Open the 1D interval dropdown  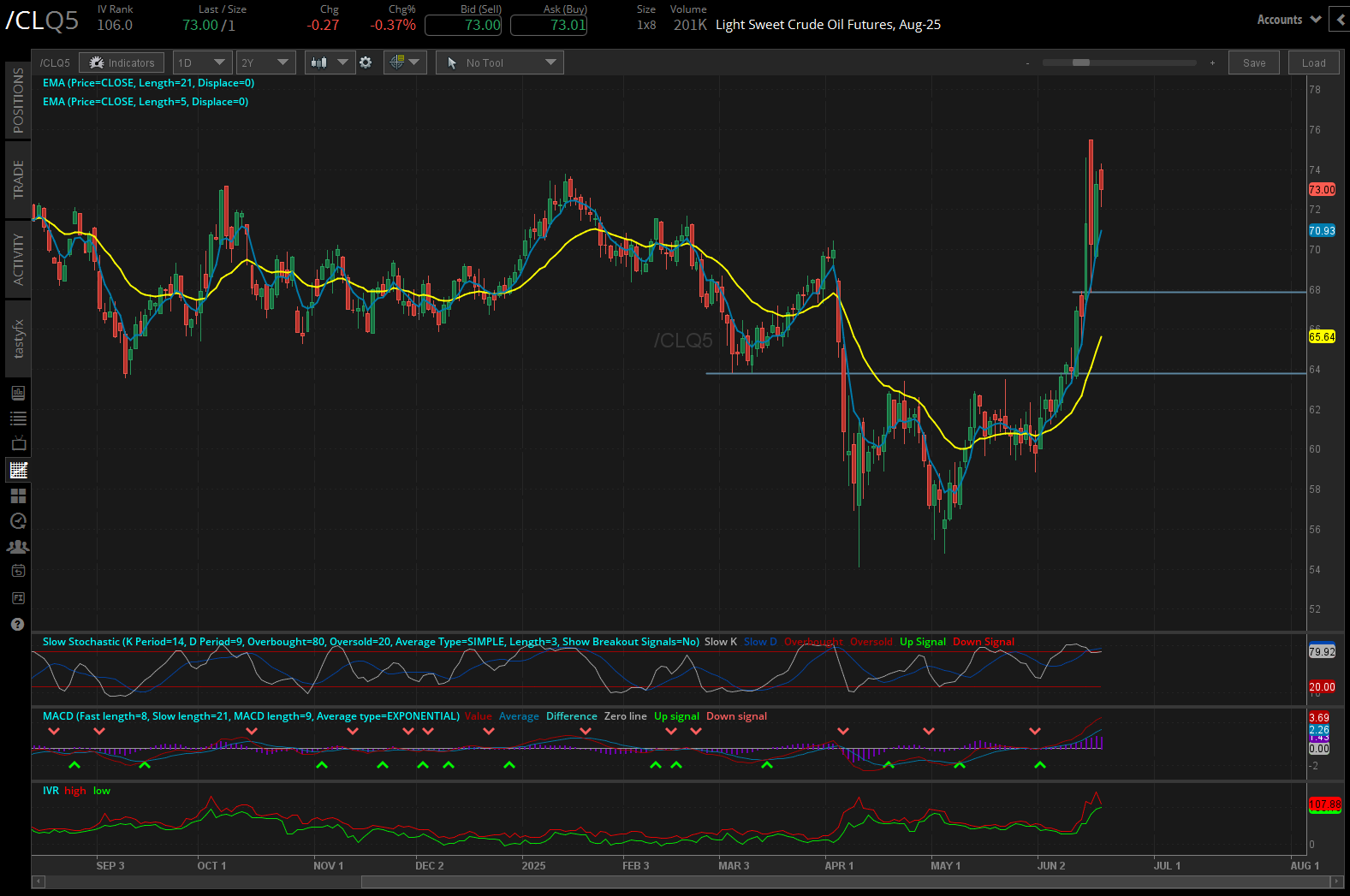(x=202, y=62)
